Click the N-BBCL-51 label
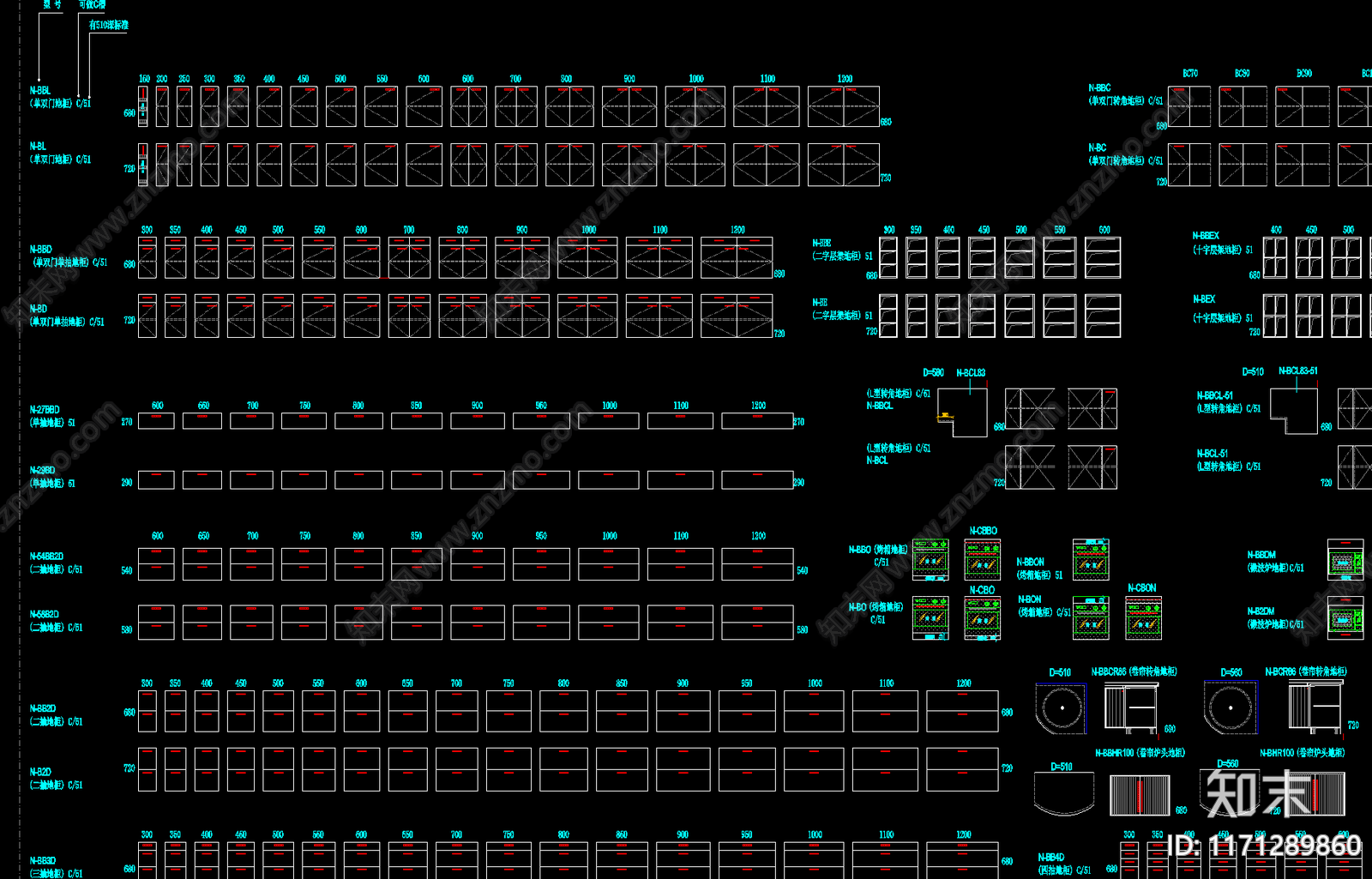This screenshot has width=1372, height=879. pyautogui.click(x=1215, y=396)
